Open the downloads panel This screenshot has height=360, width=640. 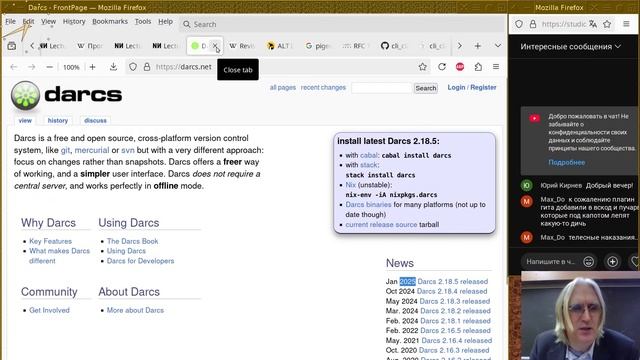[113, 67]
